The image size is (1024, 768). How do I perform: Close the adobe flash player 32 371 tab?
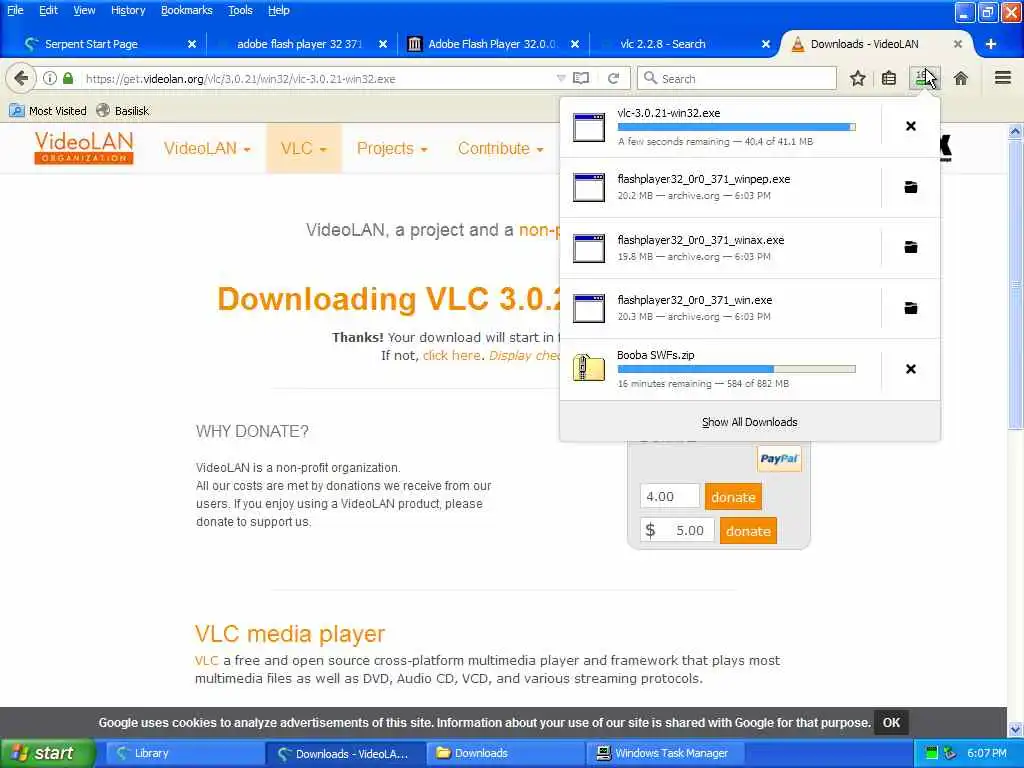(383, 44)
